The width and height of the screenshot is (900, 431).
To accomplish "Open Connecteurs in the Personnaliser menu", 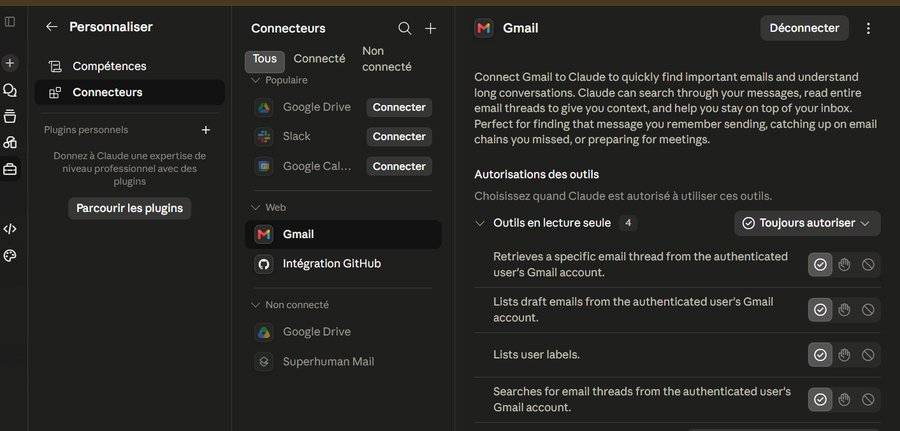I will (x=130, y=92).
